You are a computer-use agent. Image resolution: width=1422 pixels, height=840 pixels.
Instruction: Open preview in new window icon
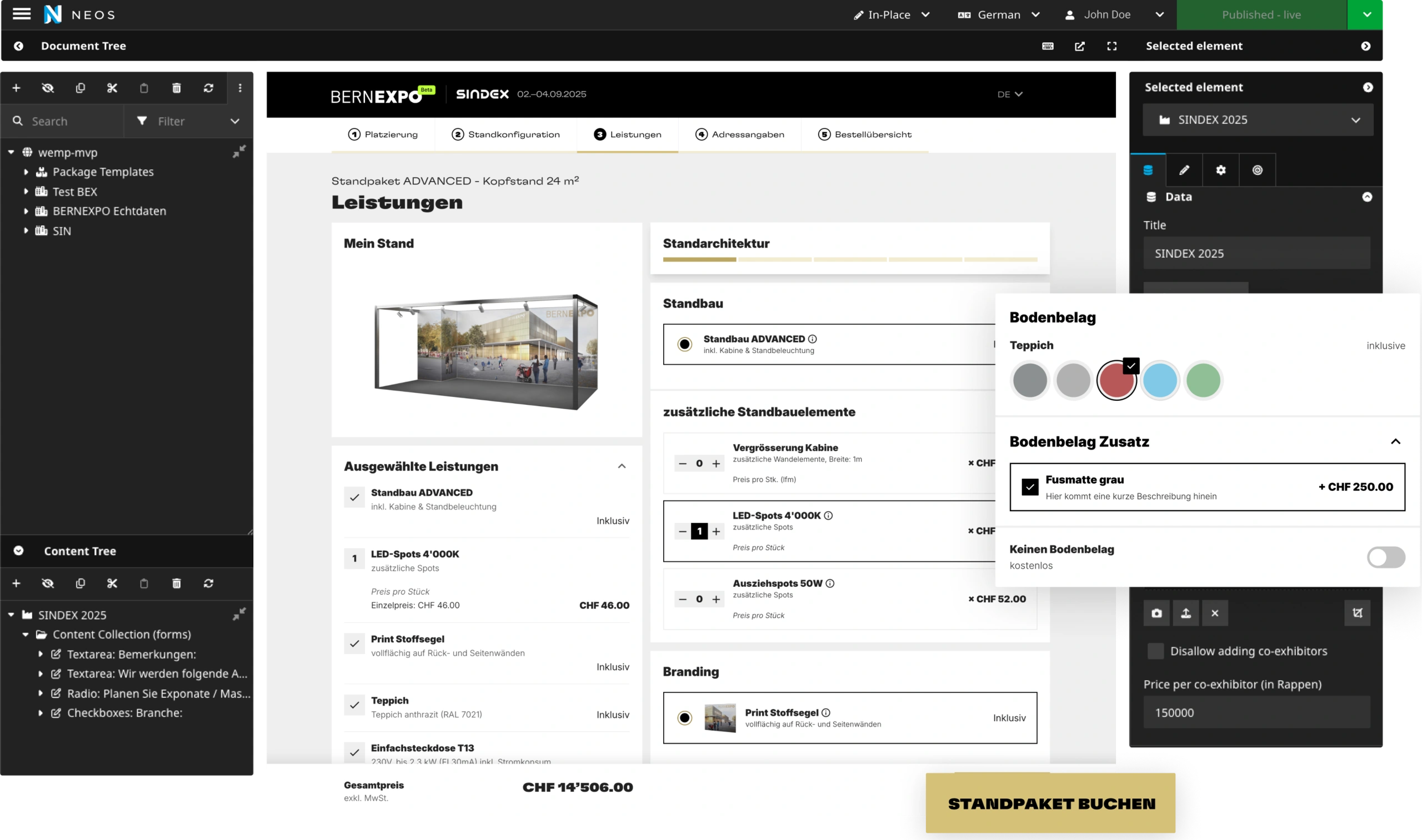[1080, 46]
